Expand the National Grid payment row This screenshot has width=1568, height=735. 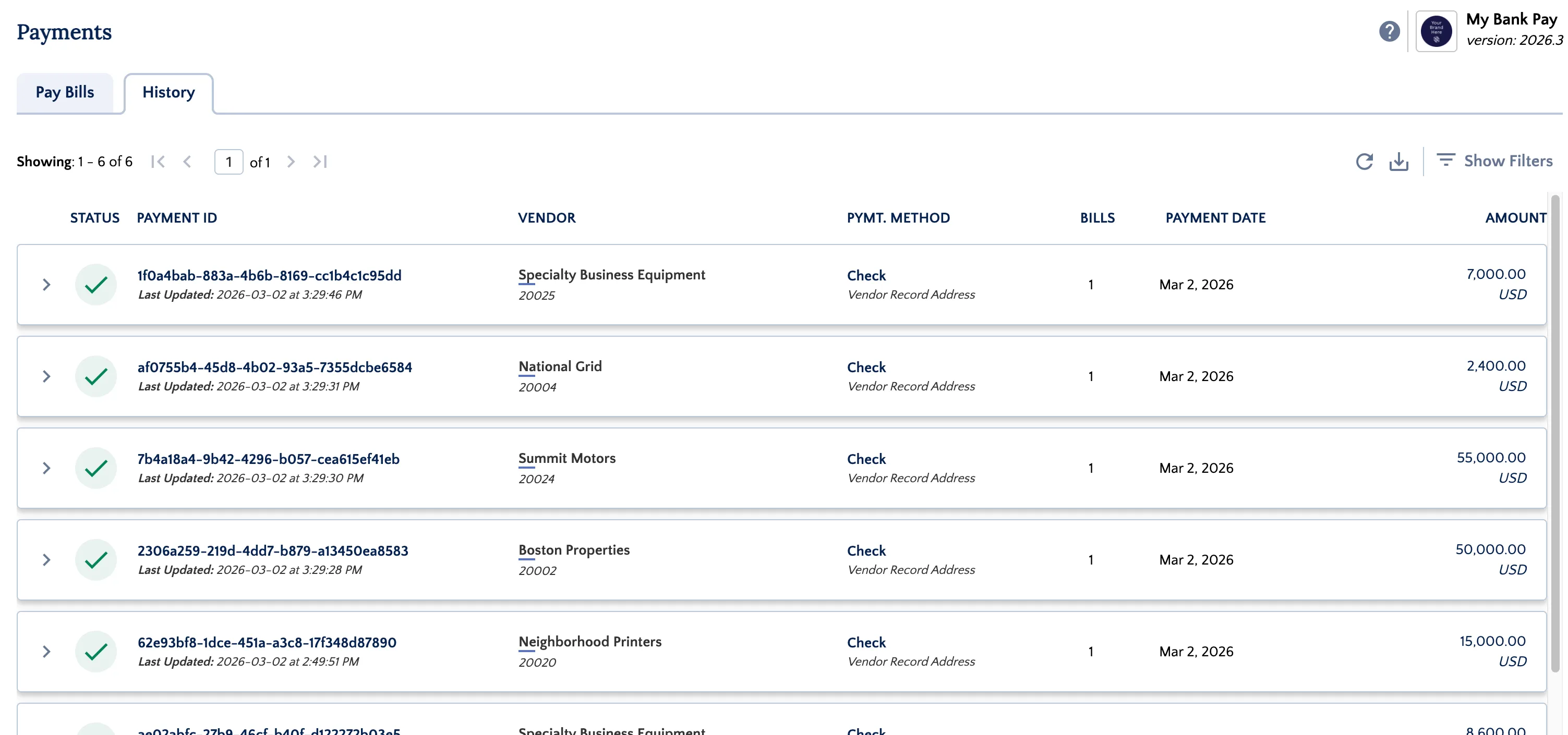click(46, 376)
